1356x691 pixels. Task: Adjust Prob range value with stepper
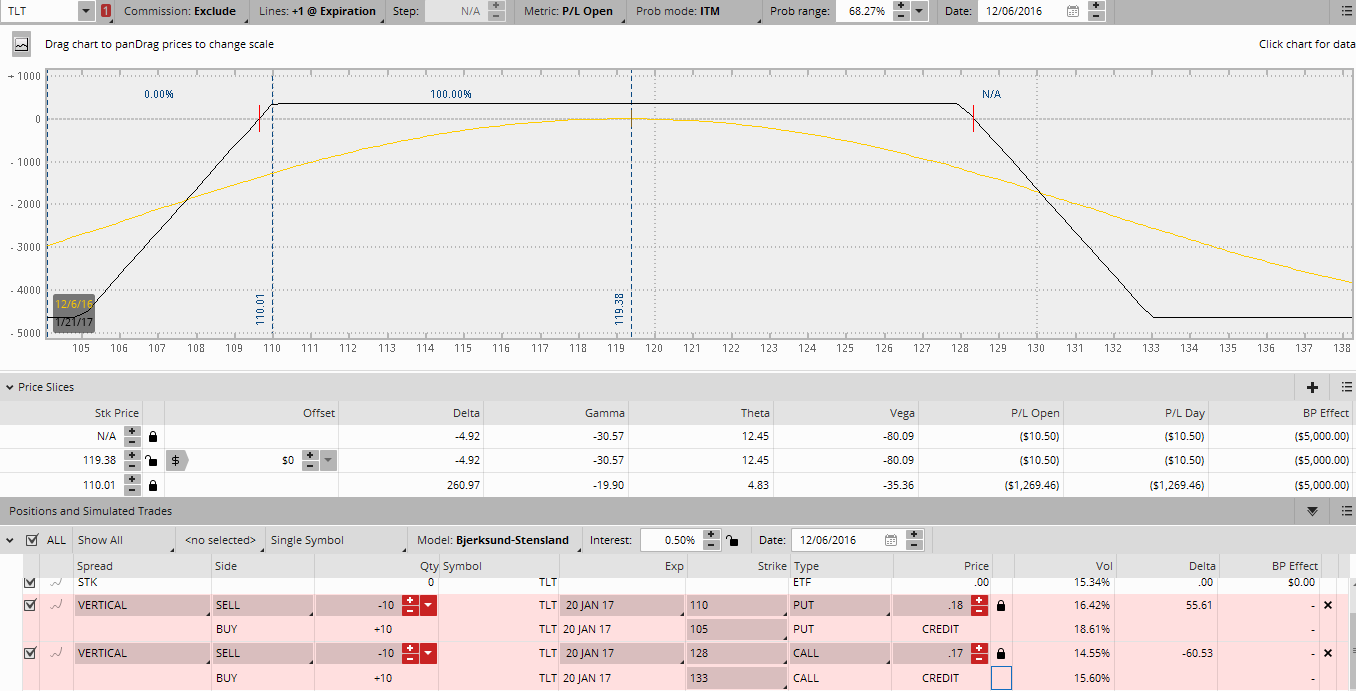coord(900,11)
